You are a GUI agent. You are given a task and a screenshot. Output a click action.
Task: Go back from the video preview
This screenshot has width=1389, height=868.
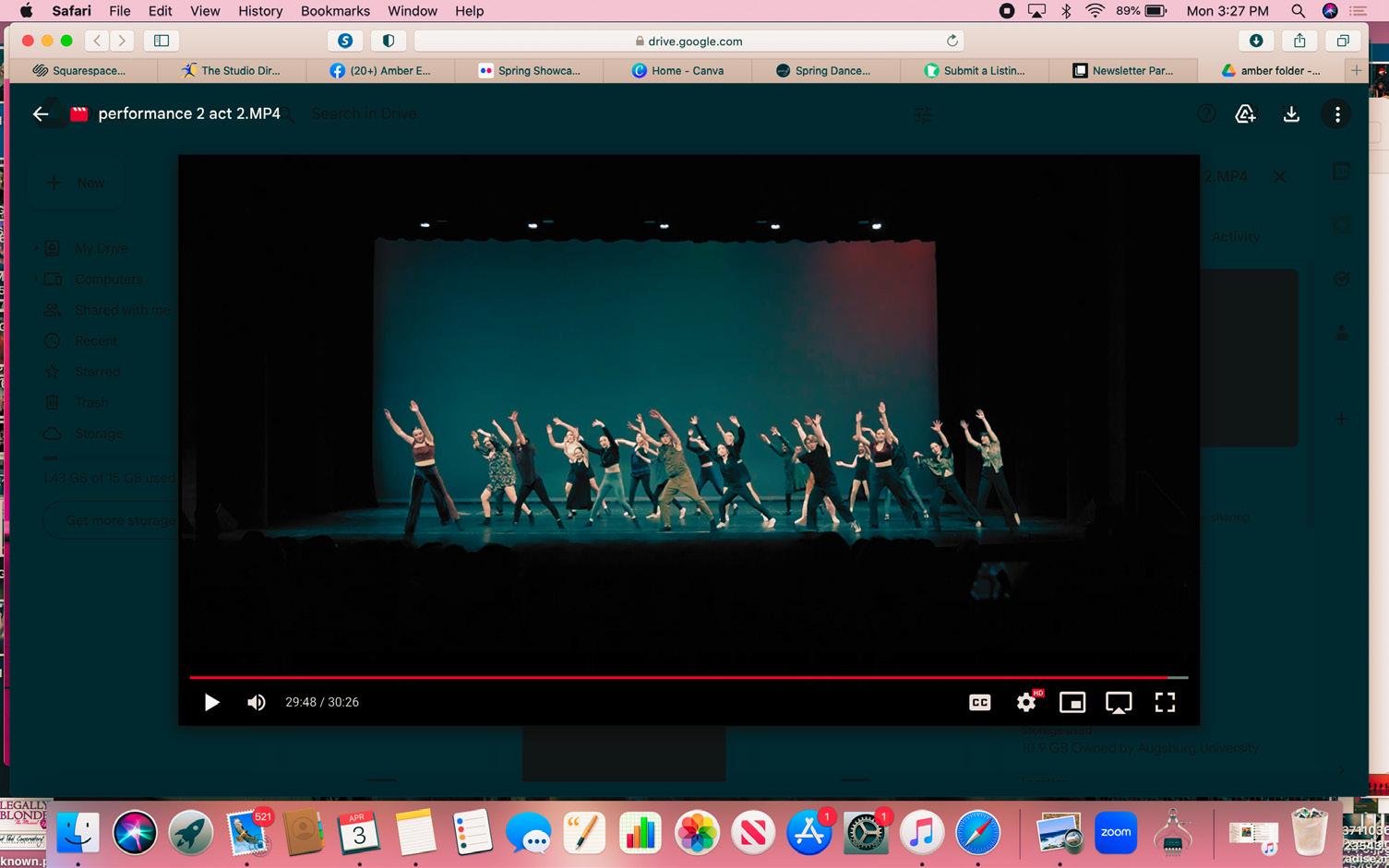[41, 113]
